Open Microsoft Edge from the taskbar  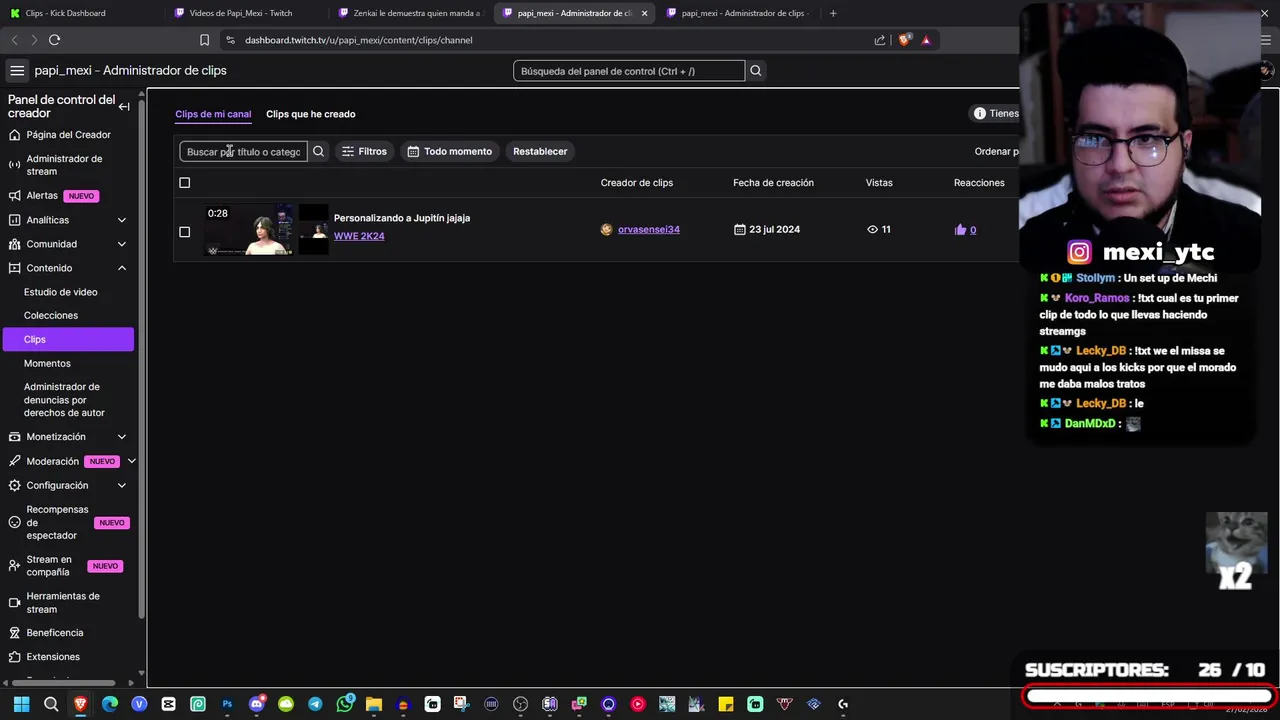(x=110, y=704)
